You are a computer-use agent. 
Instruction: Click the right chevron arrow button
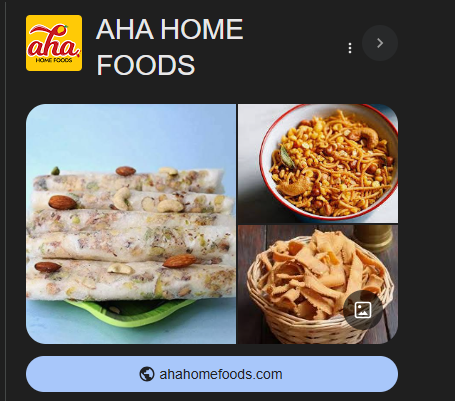click(x=380, y=43)
